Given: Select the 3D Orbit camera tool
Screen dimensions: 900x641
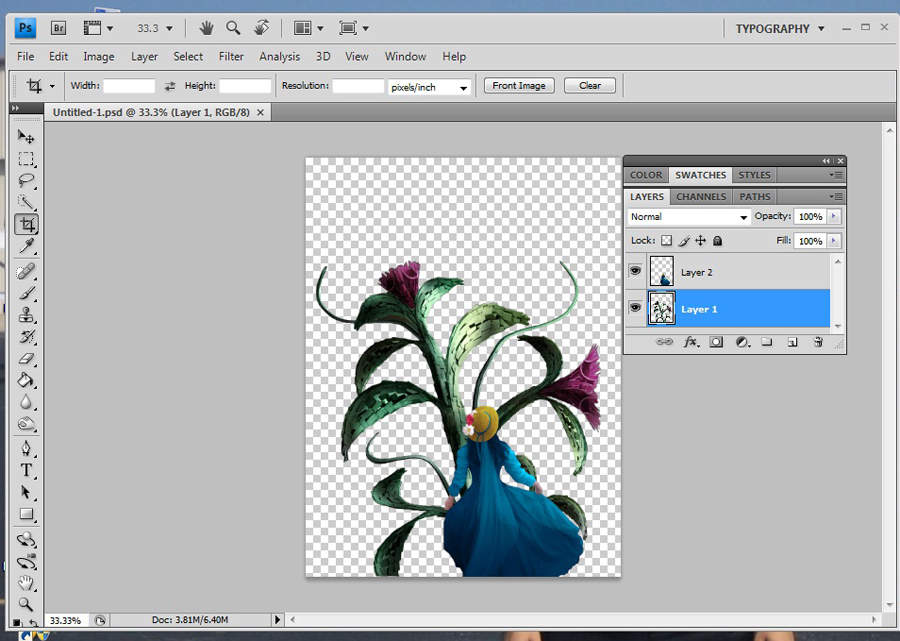Looking at the screenshot, I should 26,561.
